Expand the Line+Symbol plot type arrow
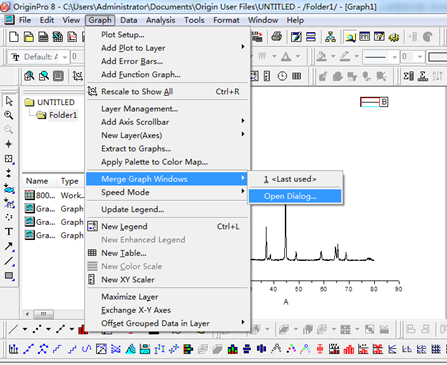 (x=72, y=329)
